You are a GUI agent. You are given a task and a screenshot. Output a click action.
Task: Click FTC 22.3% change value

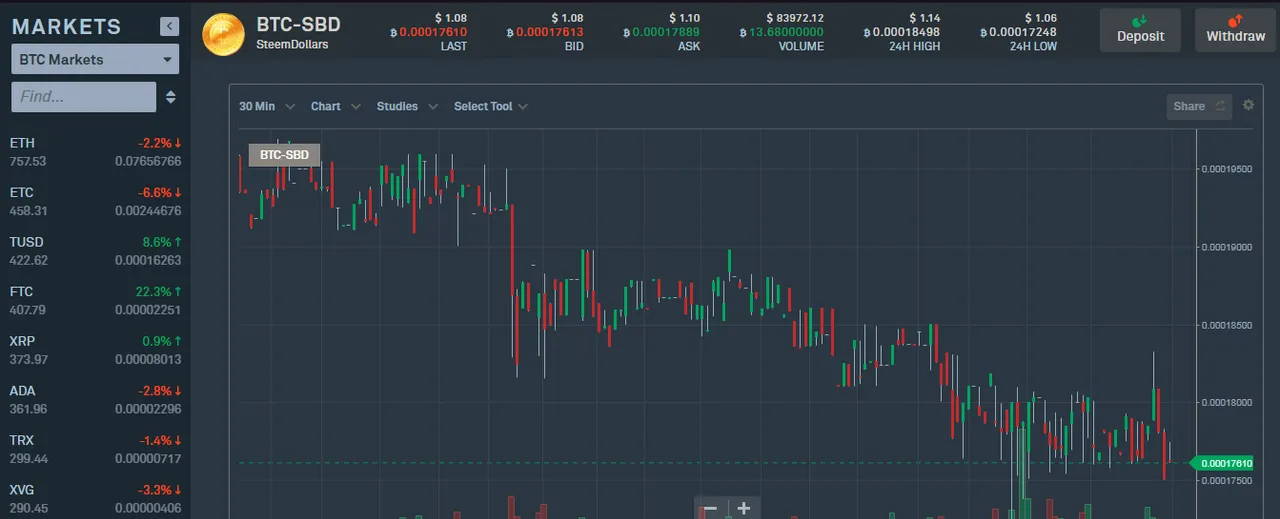pos(158,291)
